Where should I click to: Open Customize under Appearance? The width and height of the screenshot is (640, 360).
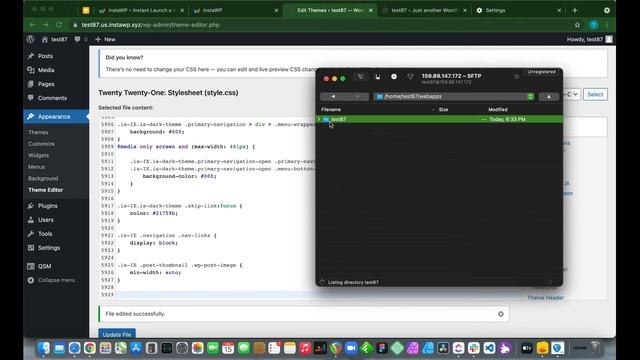pyautogui.click(x=41, y=144)
